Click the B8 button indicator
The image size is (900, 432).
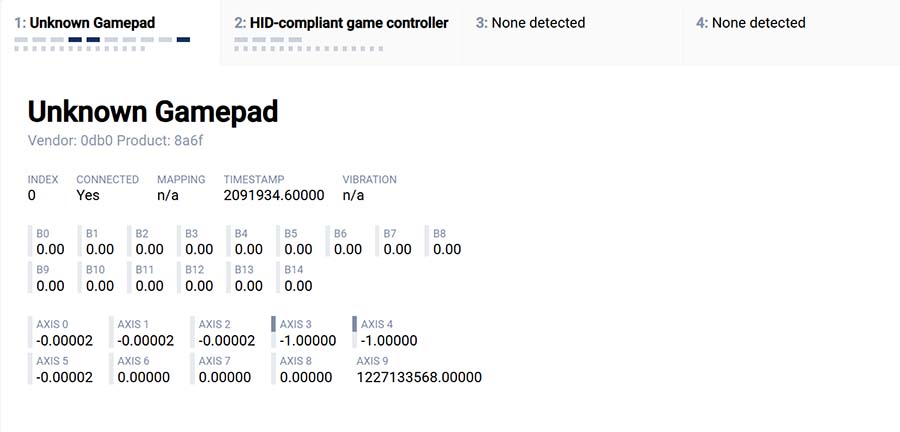coord(446,242)
